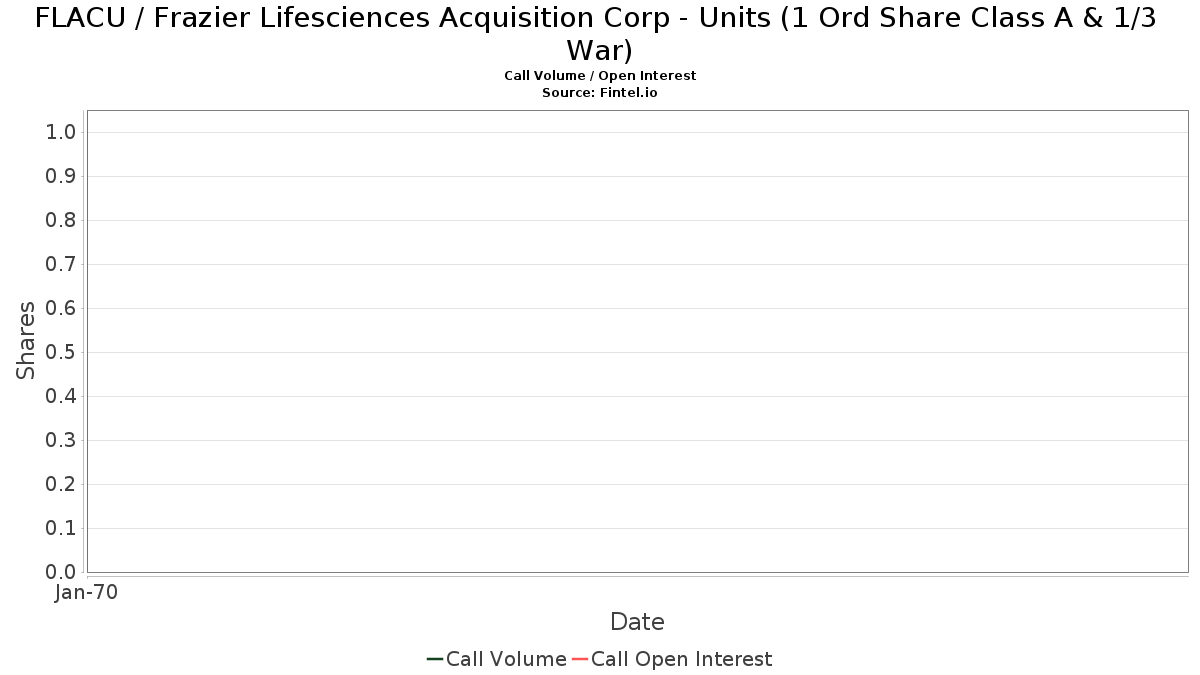Click the Date axis title
Screen dimensions: 1200x675
(x=637, y=622)
